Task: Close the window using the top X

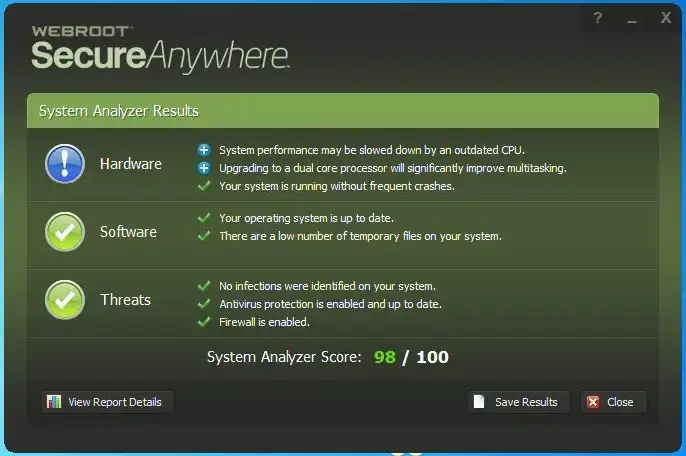Action: 666,18
